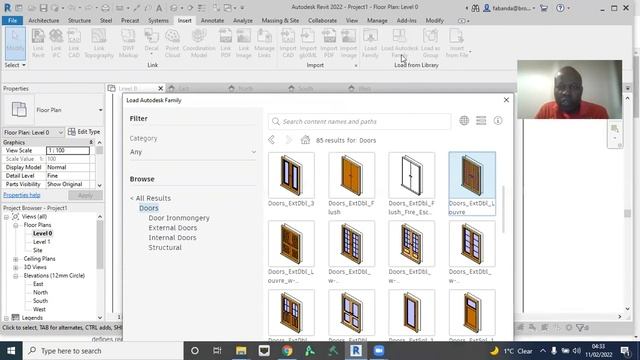This screenshot has width=640, height=360.
Task: Open the Floor Plan type selector dropdown
Action: point(100,110)
